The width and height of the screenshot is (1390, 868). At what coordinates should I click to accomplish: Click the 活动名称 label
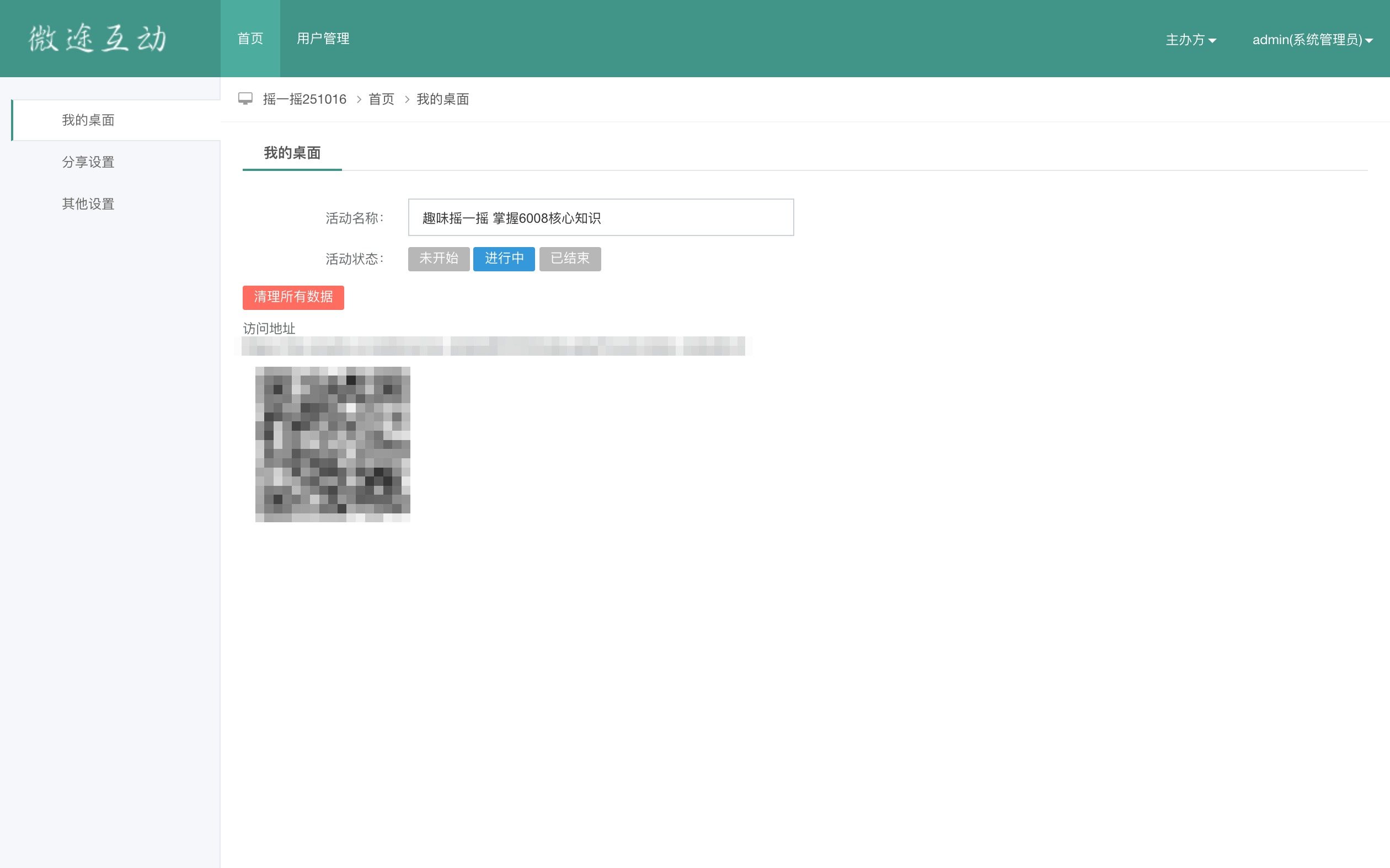354,218
